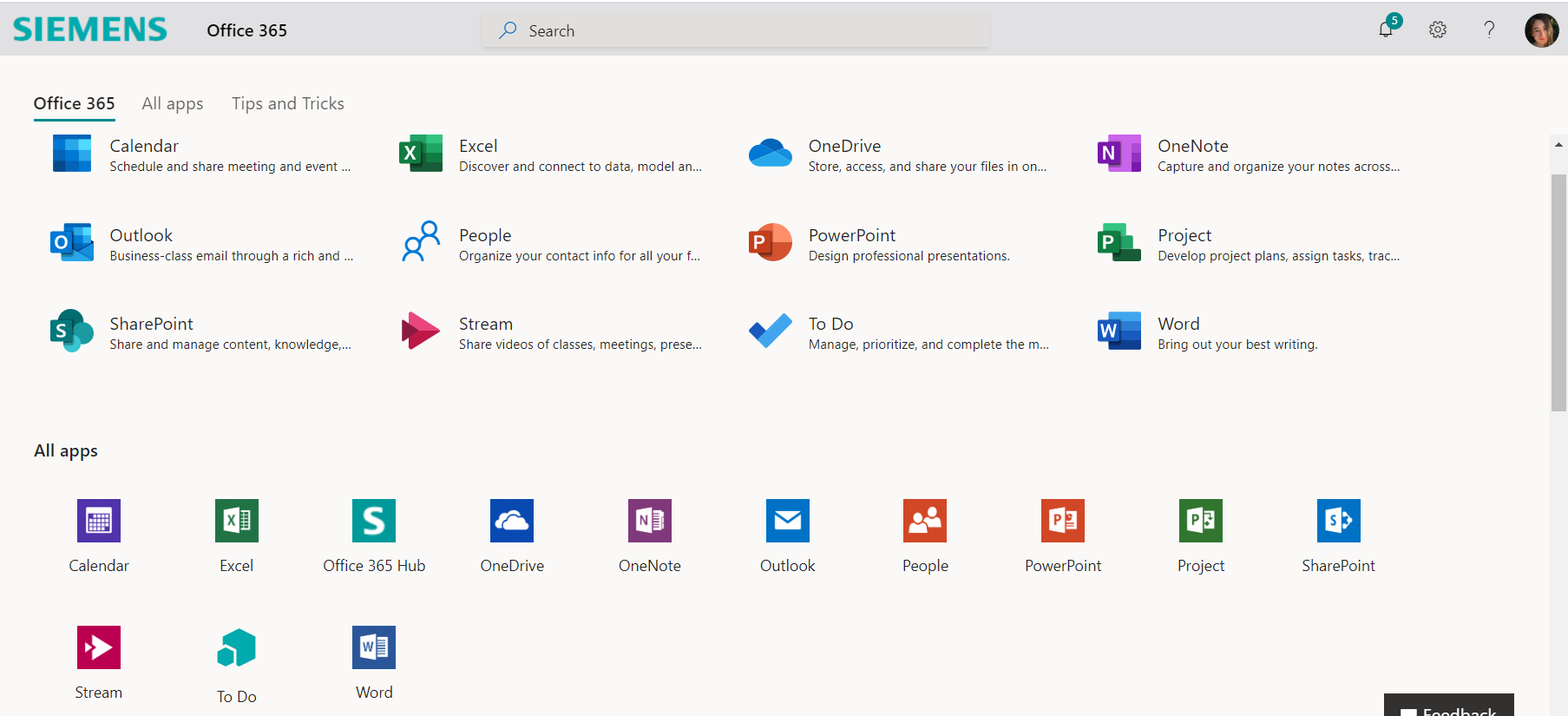
Task: Click the 'All apps' section heading
Action: 66,450
